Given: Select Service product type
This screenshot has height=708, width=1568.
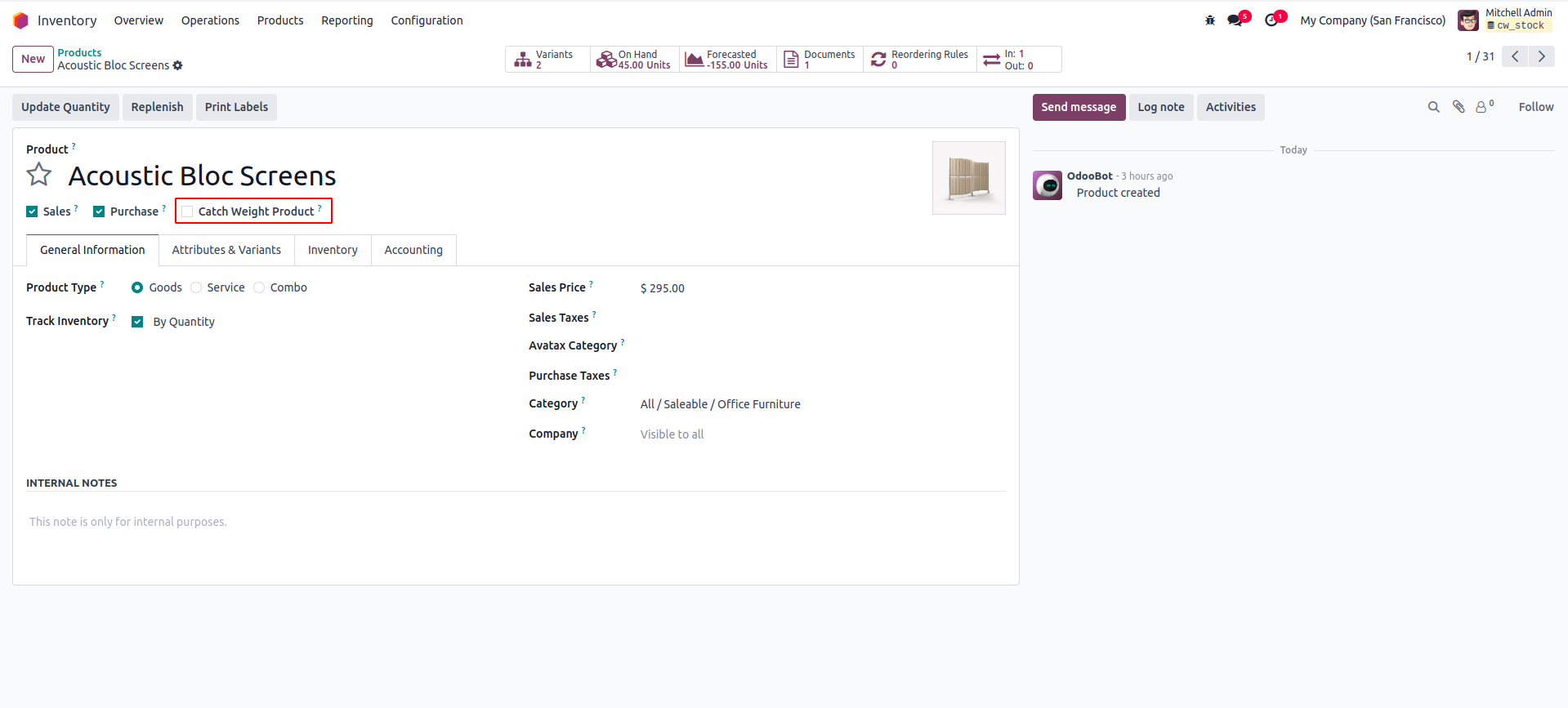Looking at the screenshot, I should 196,287.
